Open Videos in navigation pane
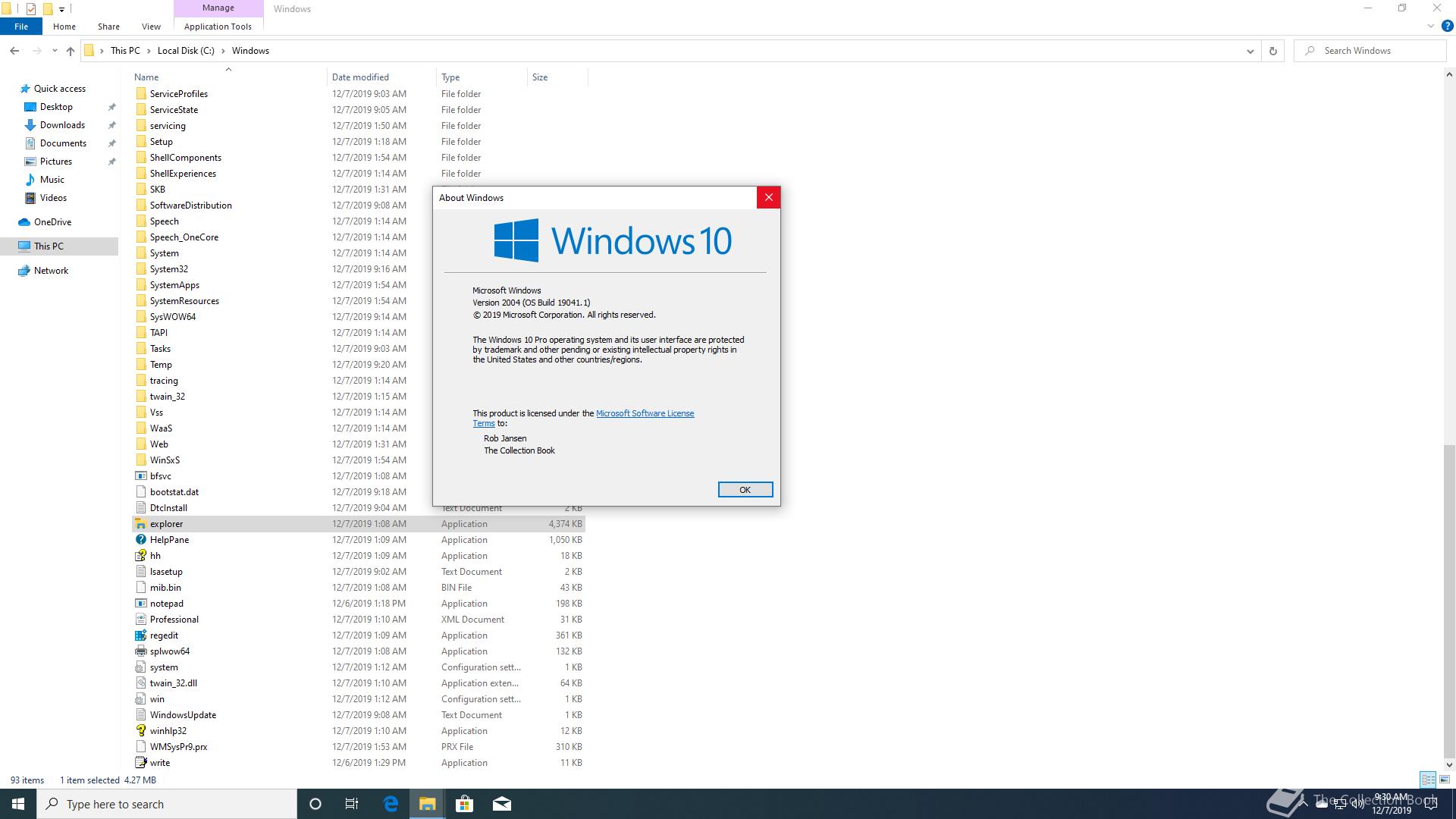Image resolution: width=1456 pixels, height=819 pixels. (53, 198)
